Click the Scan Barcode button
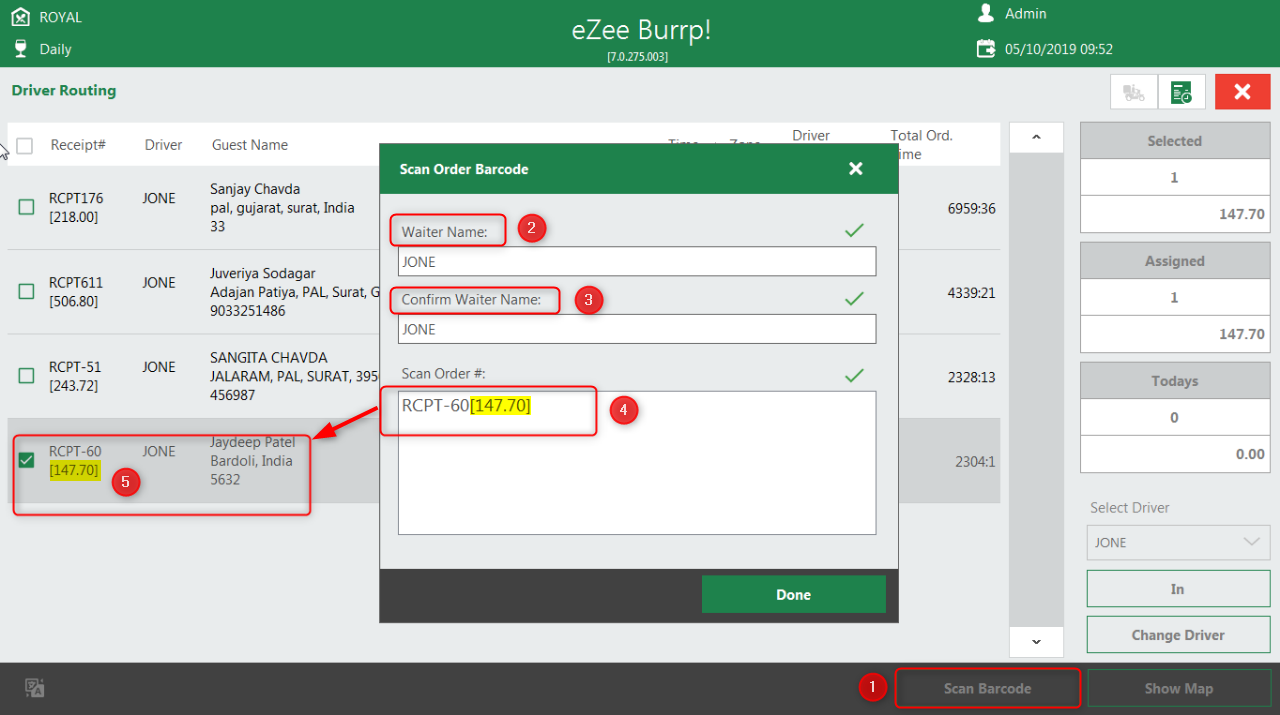The image size is (1280, 715). click(987, 688)
